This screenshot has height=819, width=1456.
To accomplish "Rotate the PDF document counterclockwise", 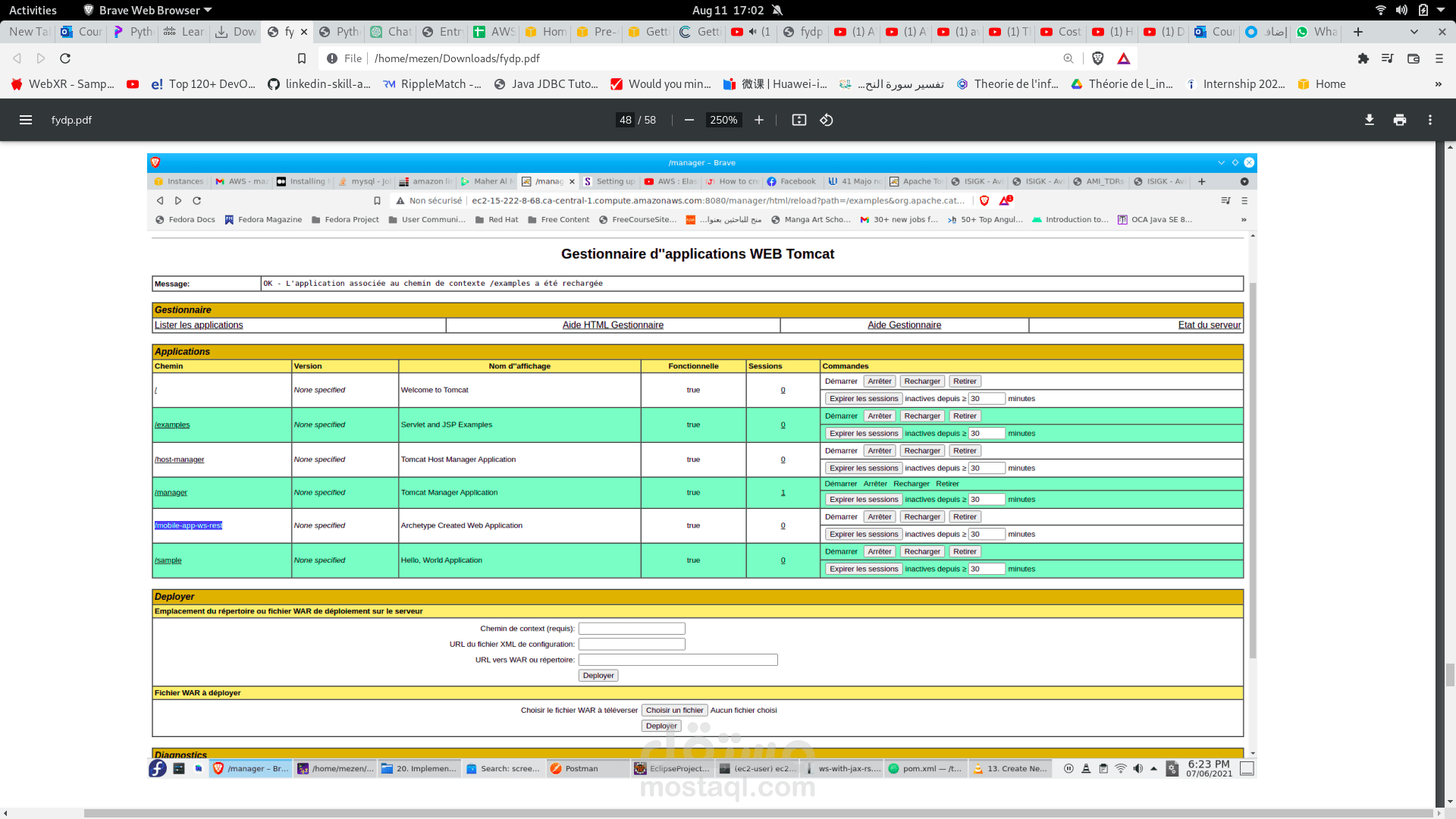I will click(x=827, y=120).
